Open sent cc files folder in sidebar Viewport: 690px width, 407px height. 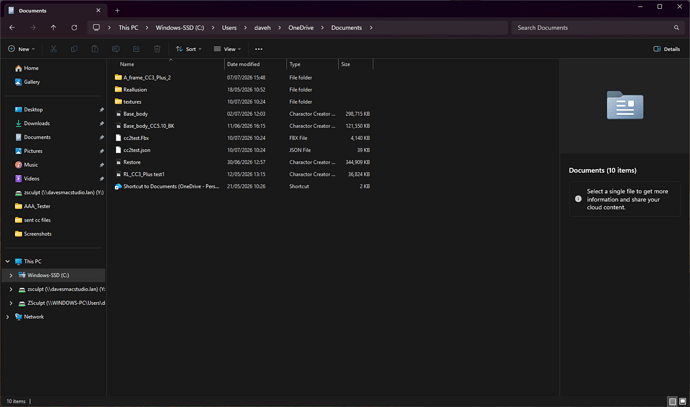[x=33, y=220]
